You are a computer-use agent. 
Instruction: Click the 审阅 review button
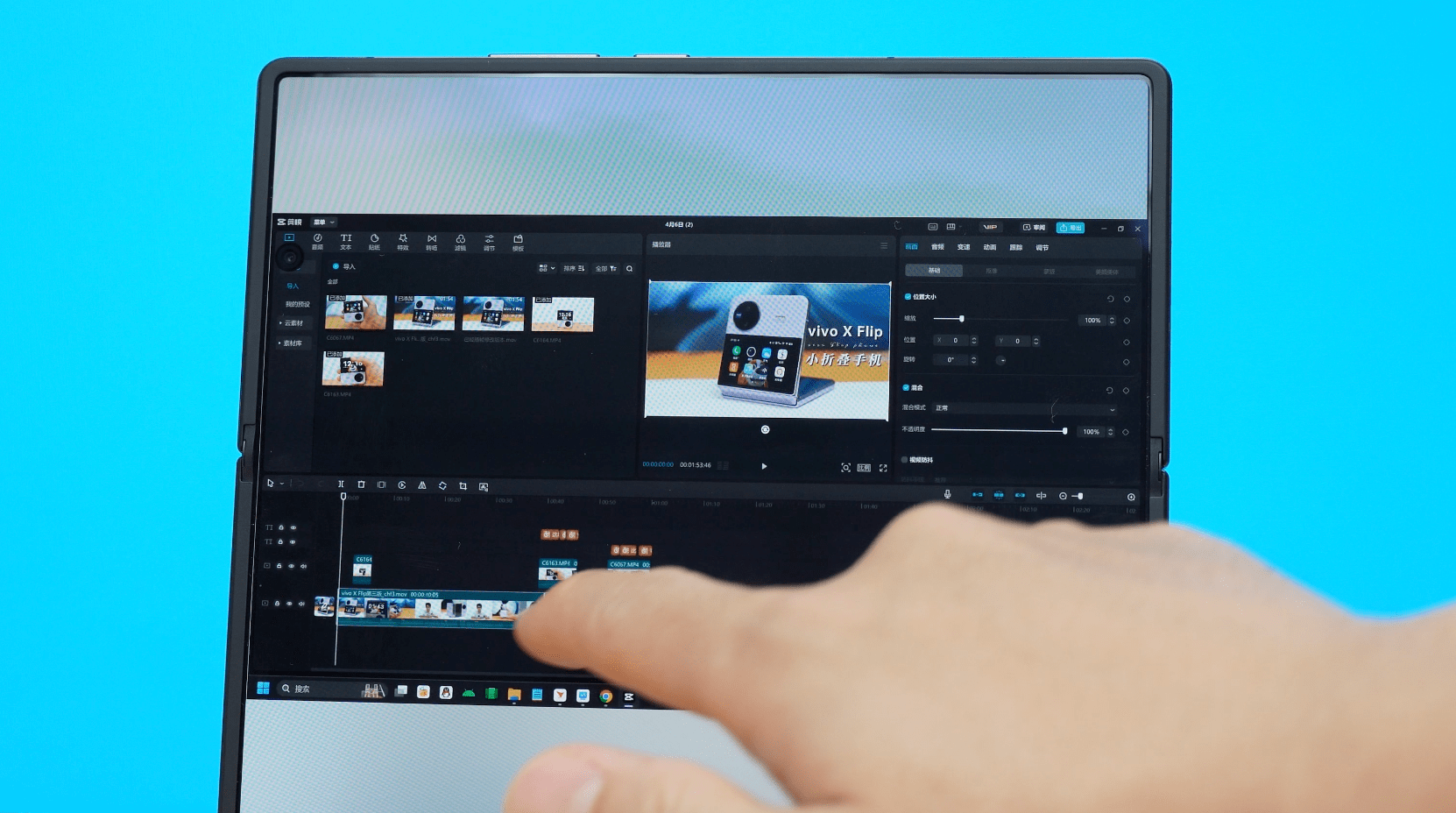(x=1035, y=228)
